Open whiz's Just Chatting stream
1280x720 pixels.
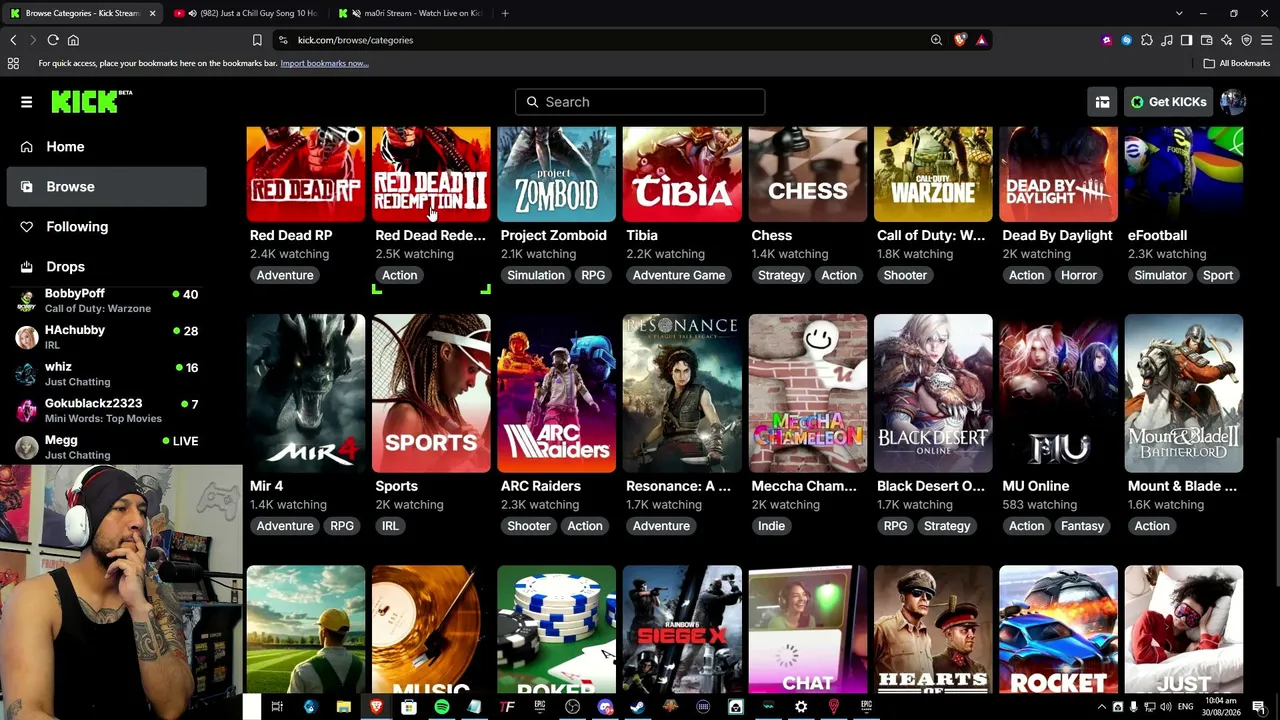[107, 374]
